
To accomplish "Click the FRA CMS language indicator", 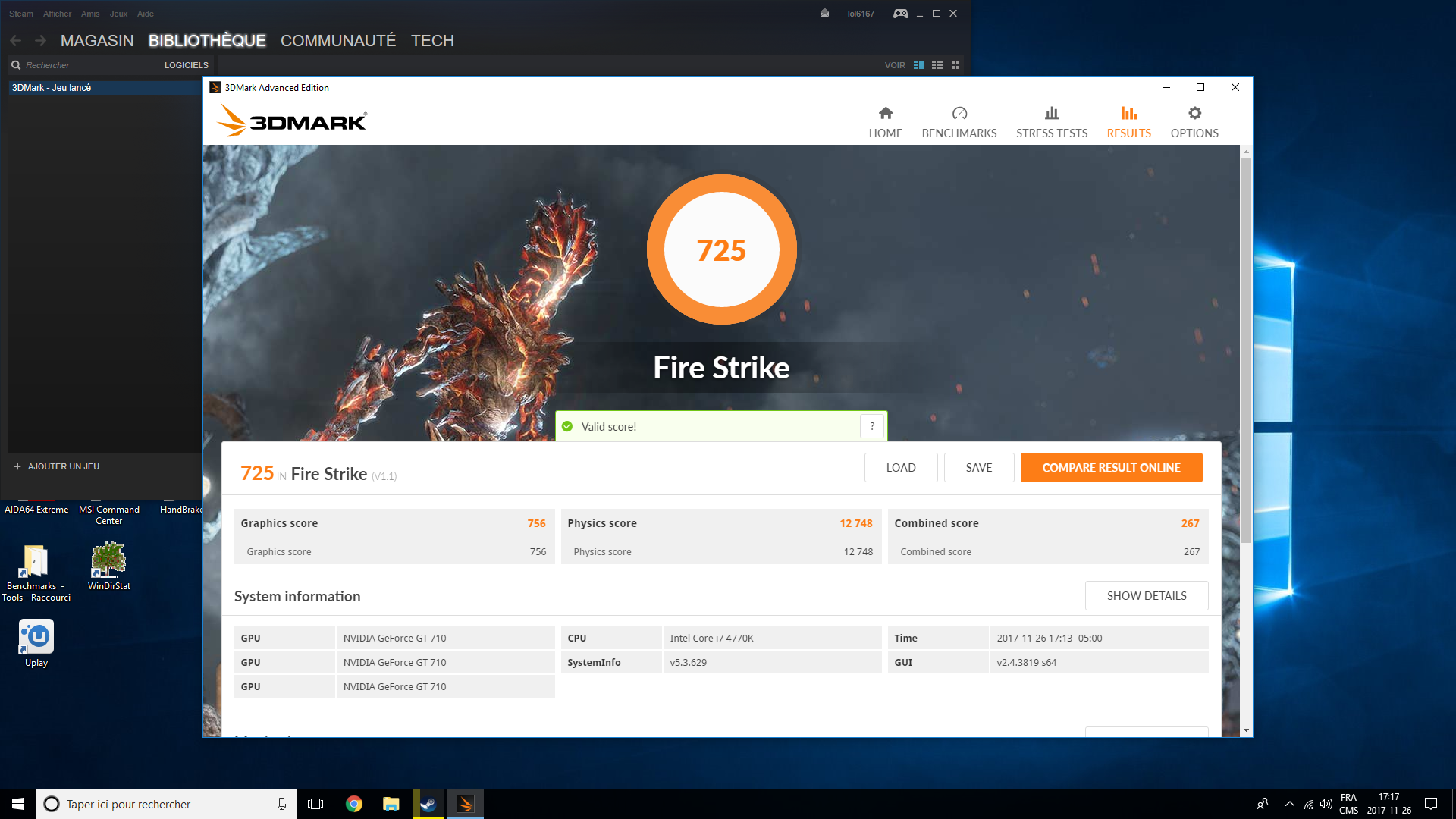I will click(1348, 804).
